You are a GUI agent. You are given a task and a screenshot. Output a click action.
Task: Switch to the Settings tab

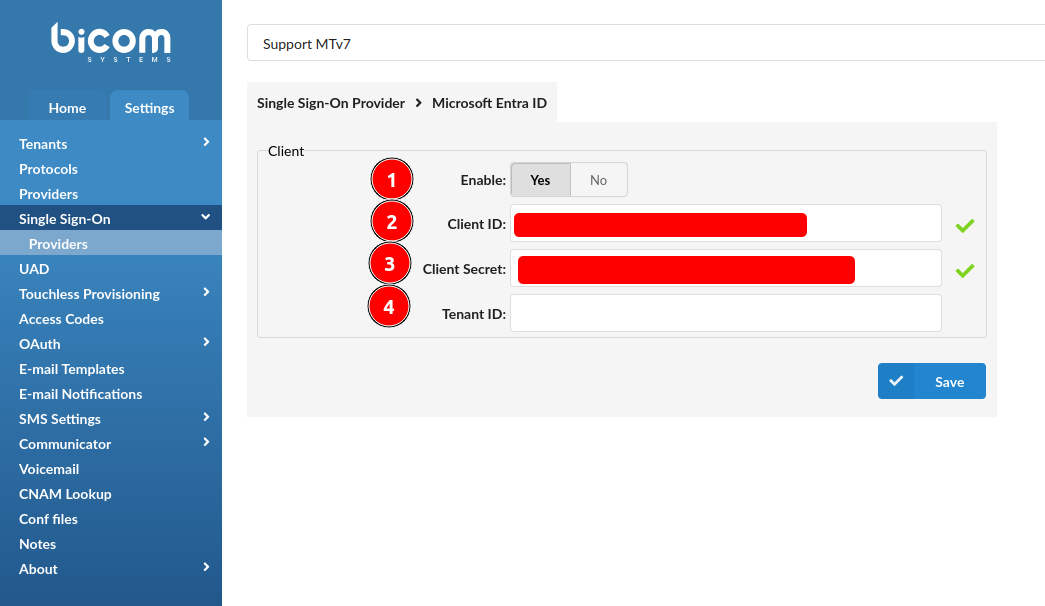pyautogui.click(x=149, y=107)
